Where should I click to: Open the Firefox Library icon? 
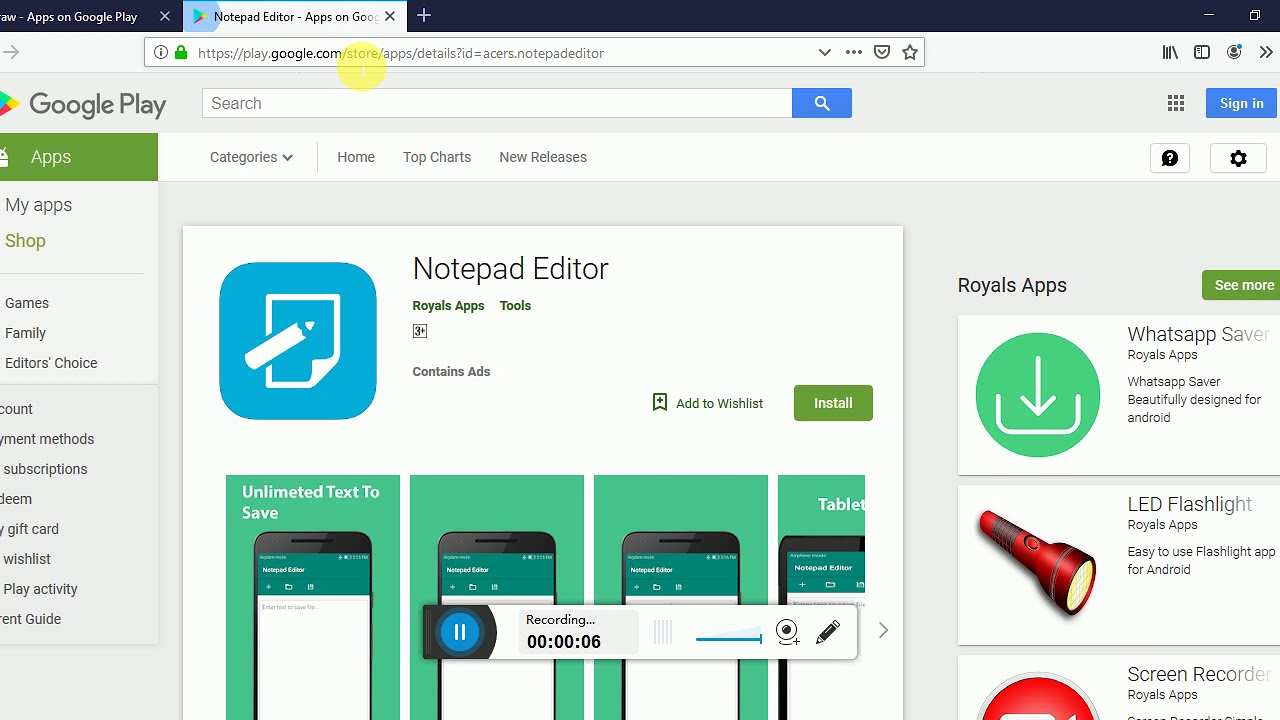coord(1170,53)
